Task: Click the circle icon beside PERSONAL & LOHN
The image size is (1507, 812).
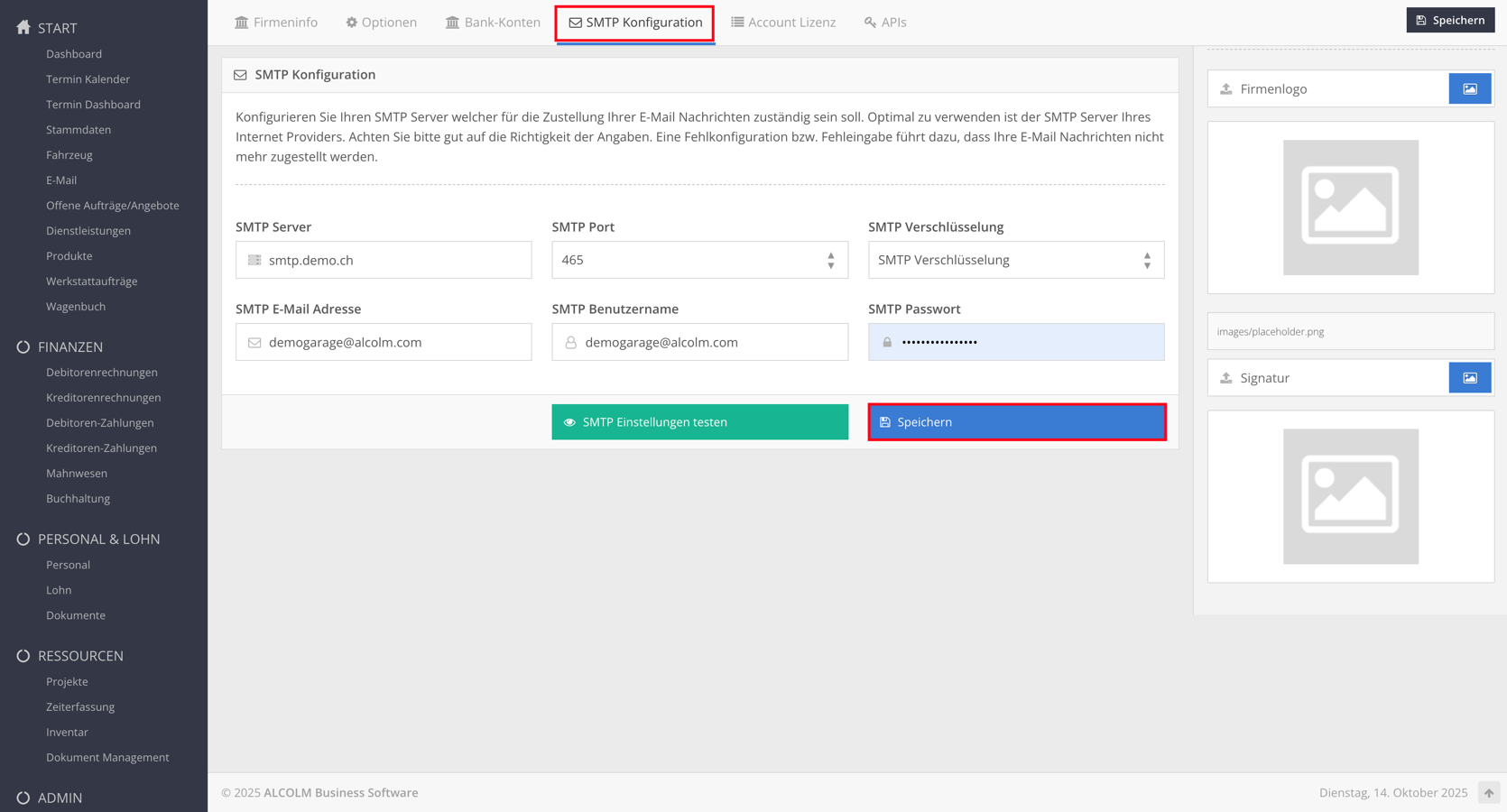Action: (23, 540)
